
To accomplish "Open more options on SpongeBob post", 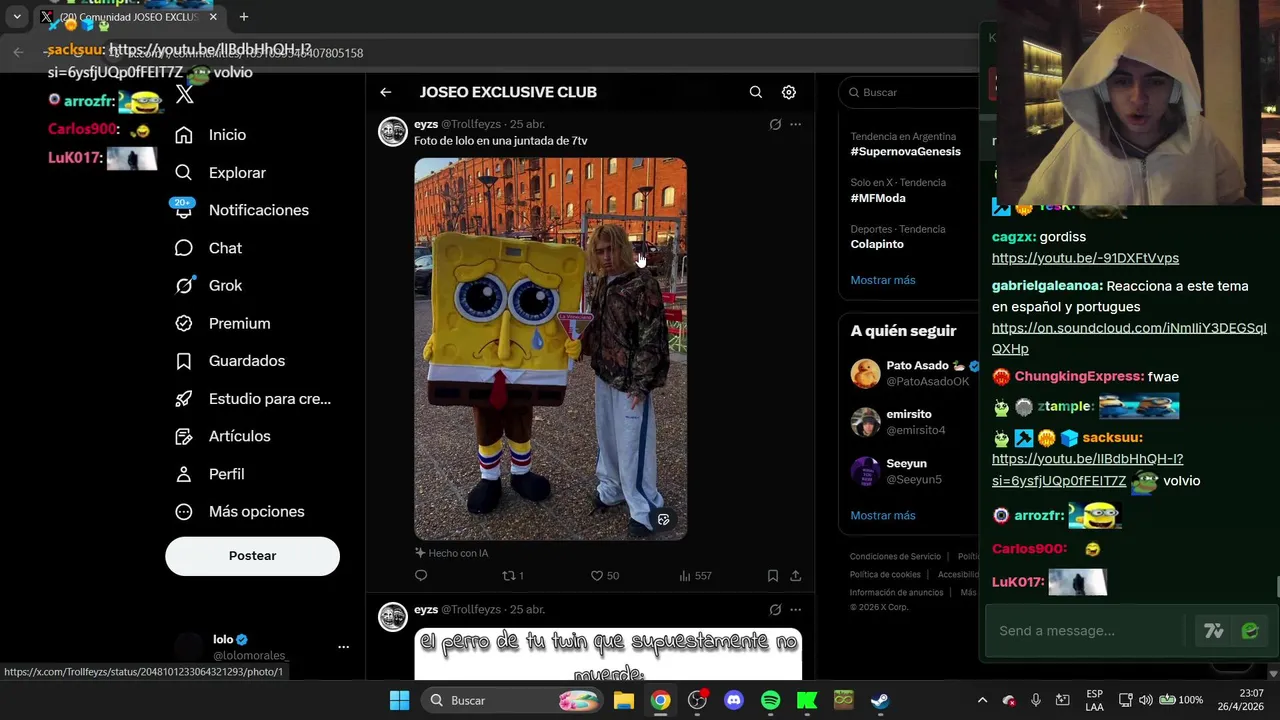I will pyautogui.click(x=796, y=125).
